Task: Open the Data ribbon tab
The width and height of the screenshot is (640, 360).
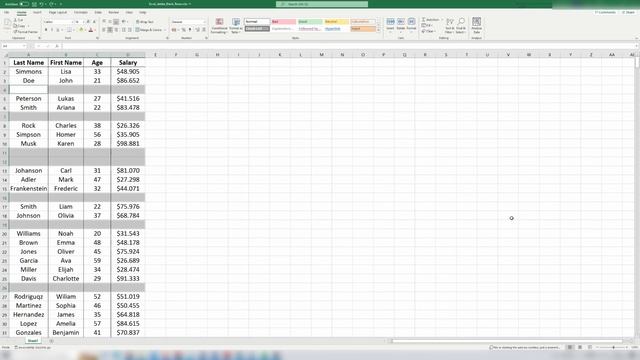Action: coord(98,13)
